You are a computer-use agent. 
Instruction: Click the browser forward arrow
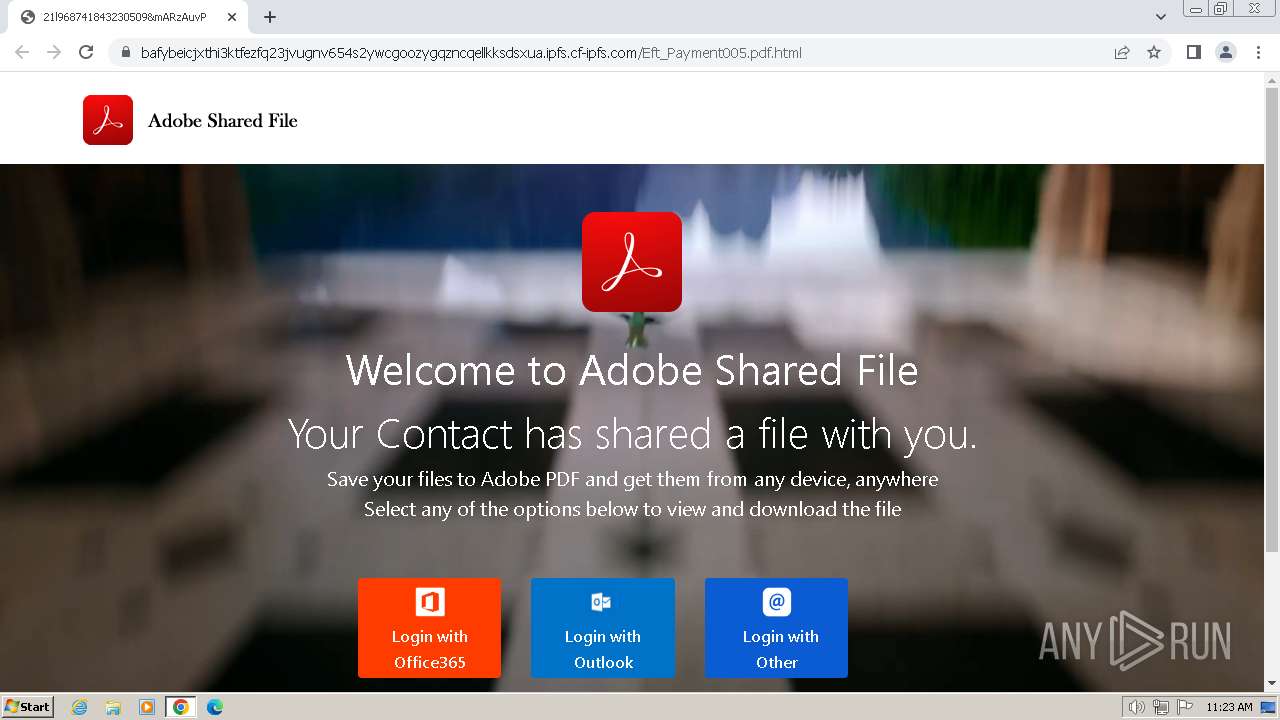point(54,52)
